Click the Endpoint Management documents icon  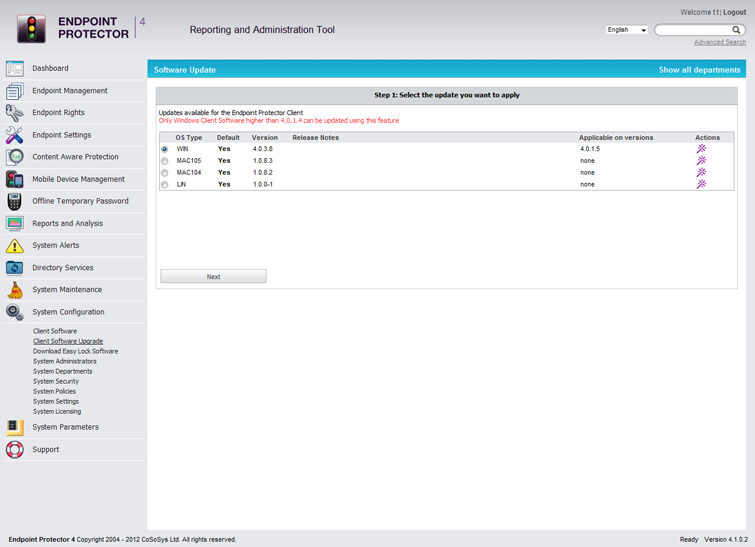coord(14,91)
